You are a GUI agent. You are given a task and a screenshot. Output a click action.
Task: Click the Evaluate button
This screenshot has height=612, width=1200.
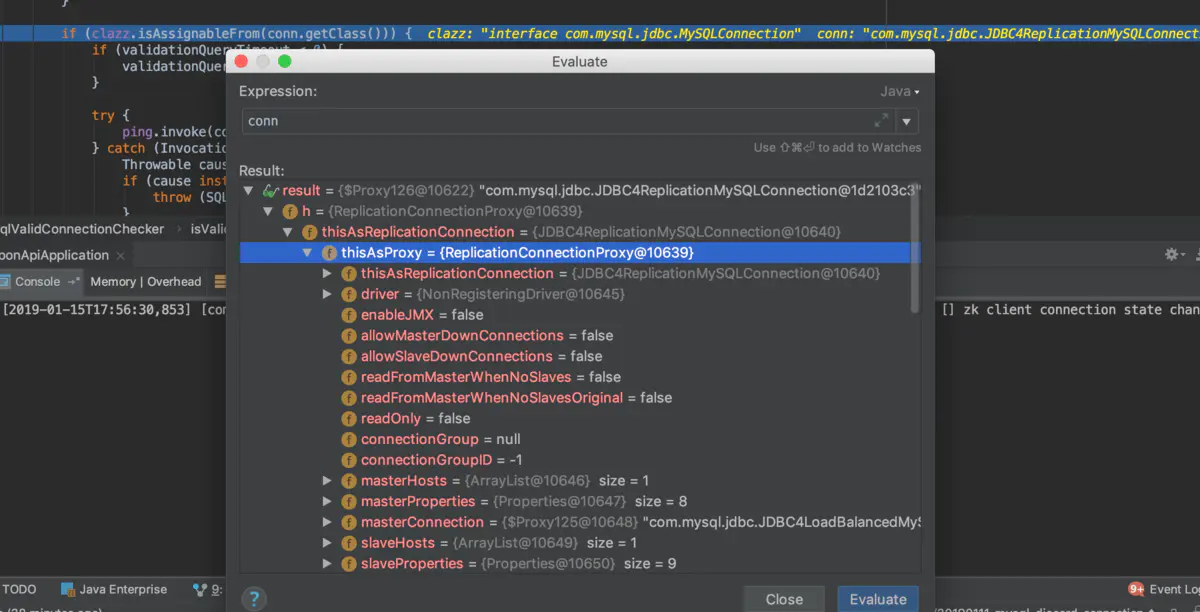click(x=878, y=599)
